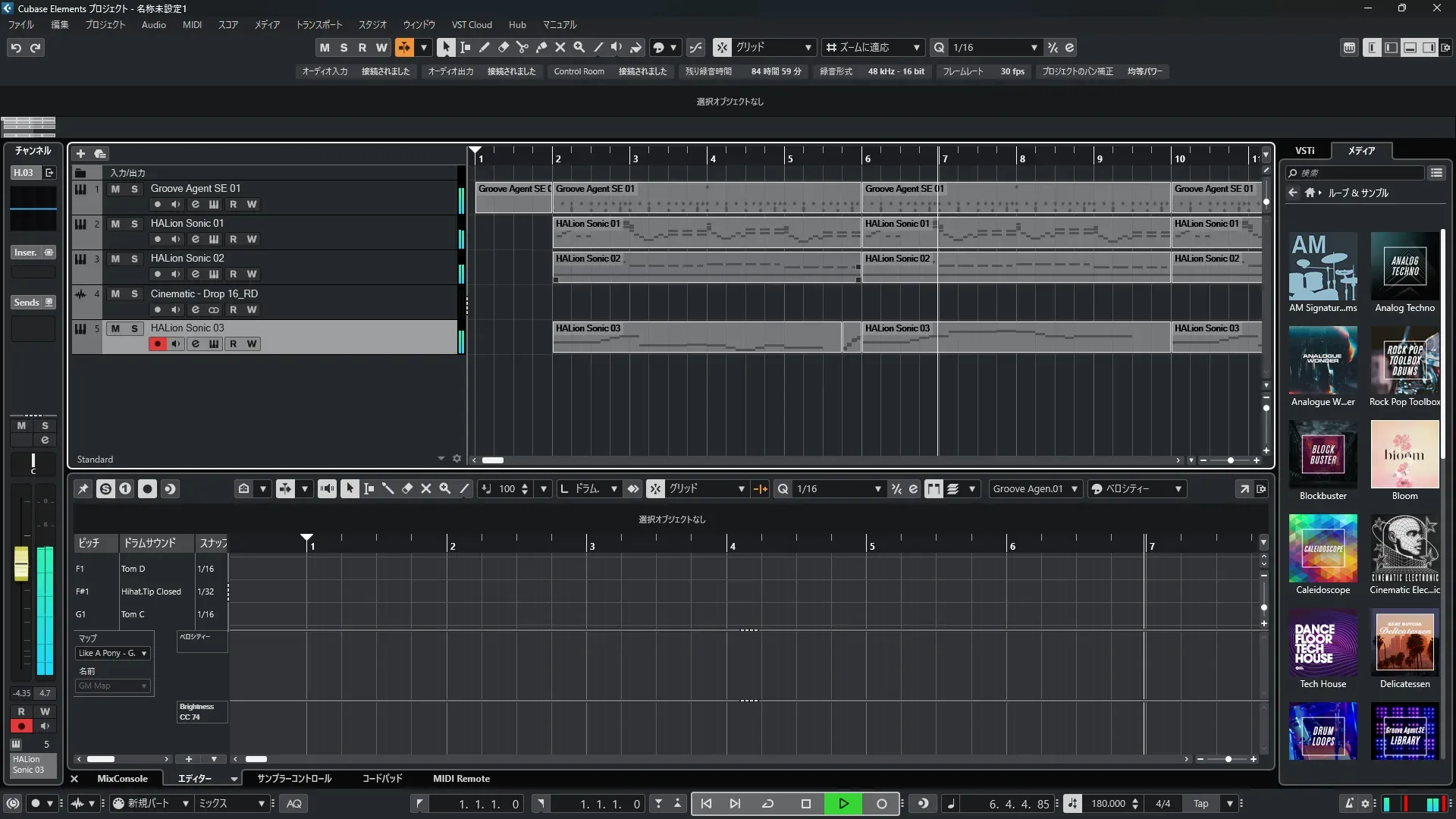Screen dimensions: 1456x819
Task: Open the MixConsole lower zone tab
Action: tap(122, 779)
